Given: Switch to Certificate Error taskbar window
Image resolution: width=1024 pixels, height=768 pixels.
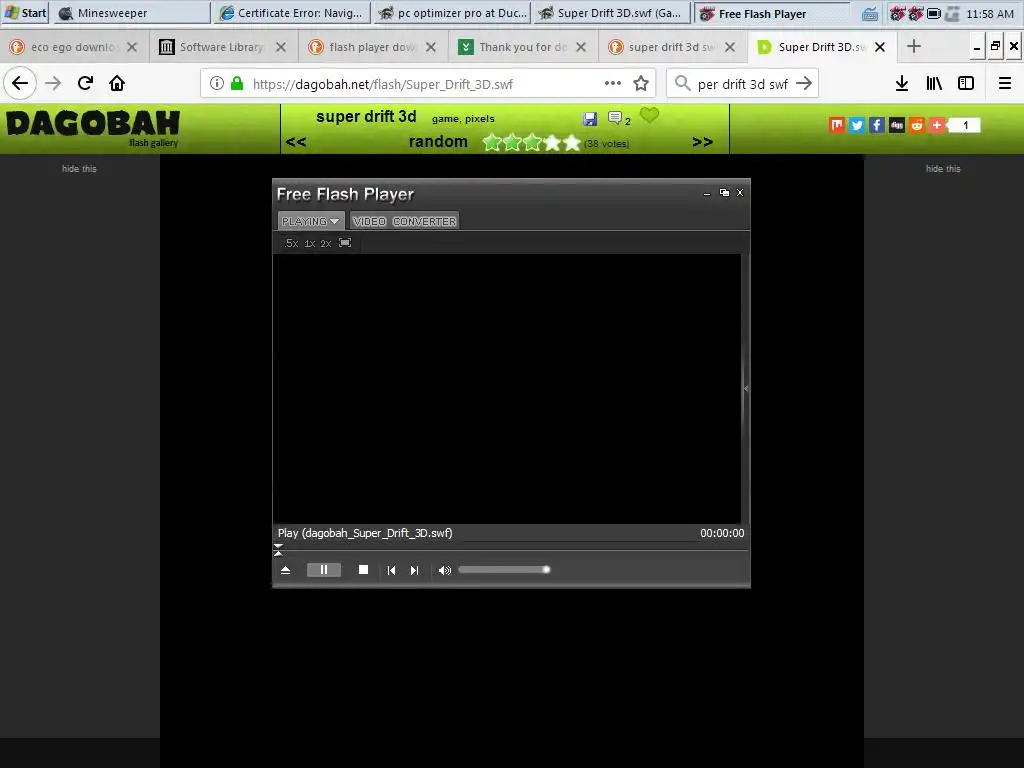Looking at the screenshot, I should pos(292,13).
